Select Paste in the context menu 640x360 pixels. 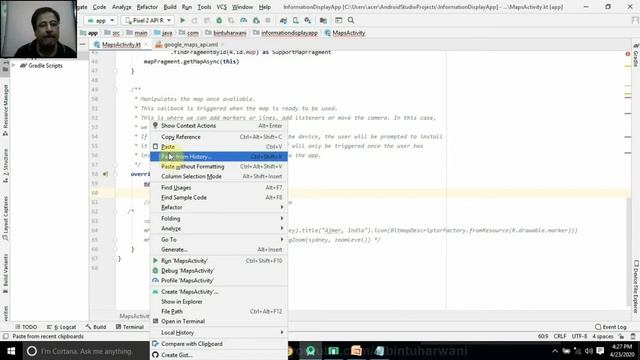[219, 147]
